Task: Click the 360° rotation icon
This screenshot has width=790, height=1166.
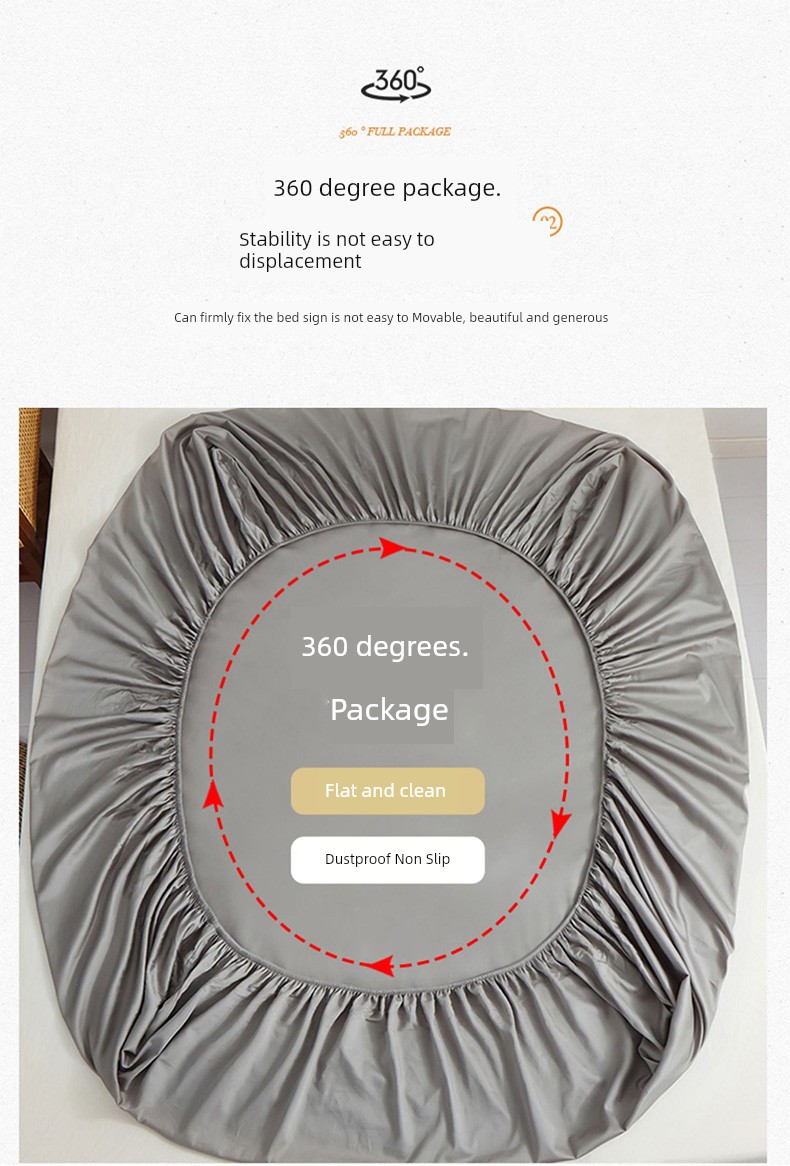Action: tap(396, 84)
